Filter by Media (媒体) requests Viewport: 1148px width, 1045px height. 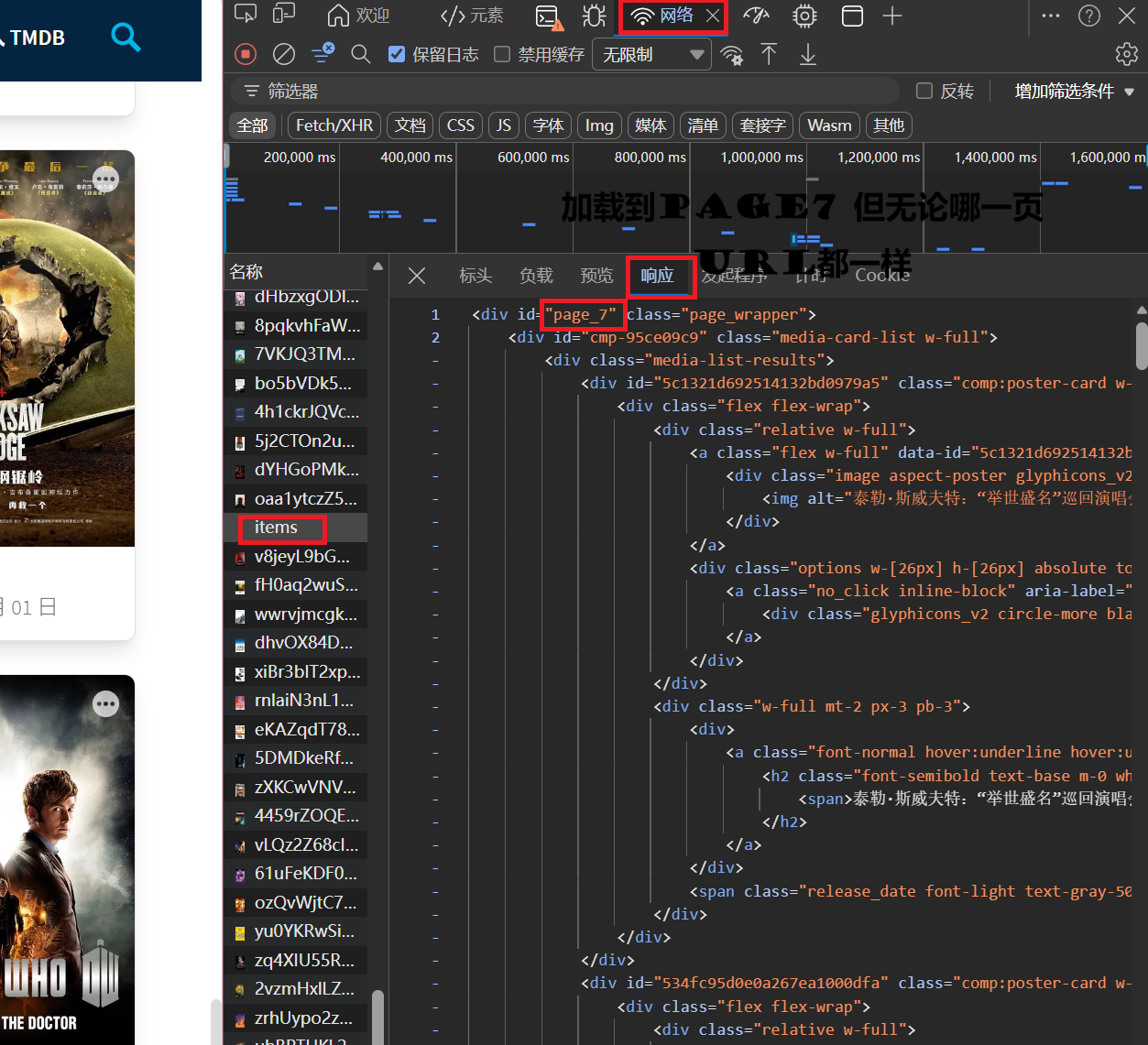(651, 125)
